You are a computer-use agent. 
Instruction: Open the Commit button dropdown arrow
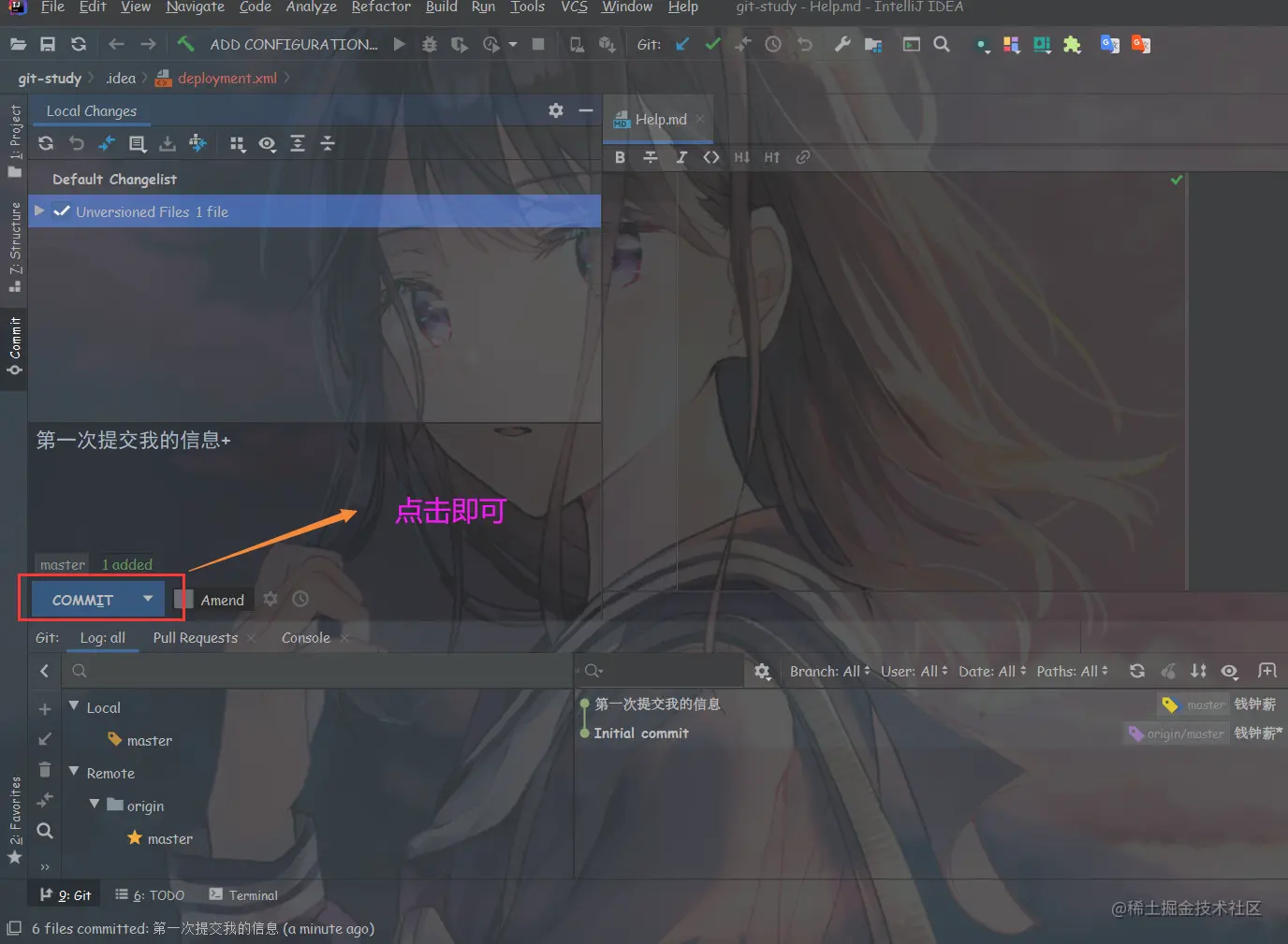click(x=148, y=599)
